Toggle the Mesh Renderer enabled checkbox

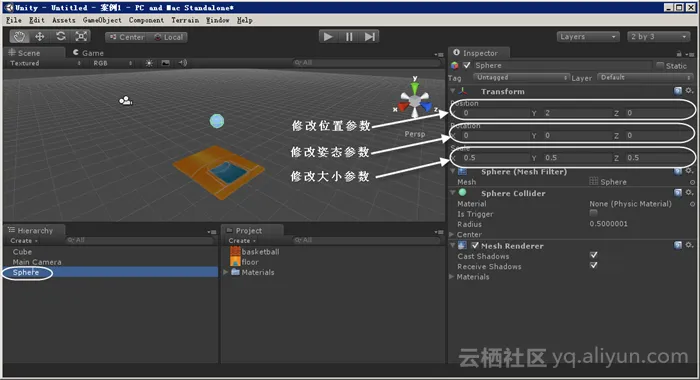[475, 245]
